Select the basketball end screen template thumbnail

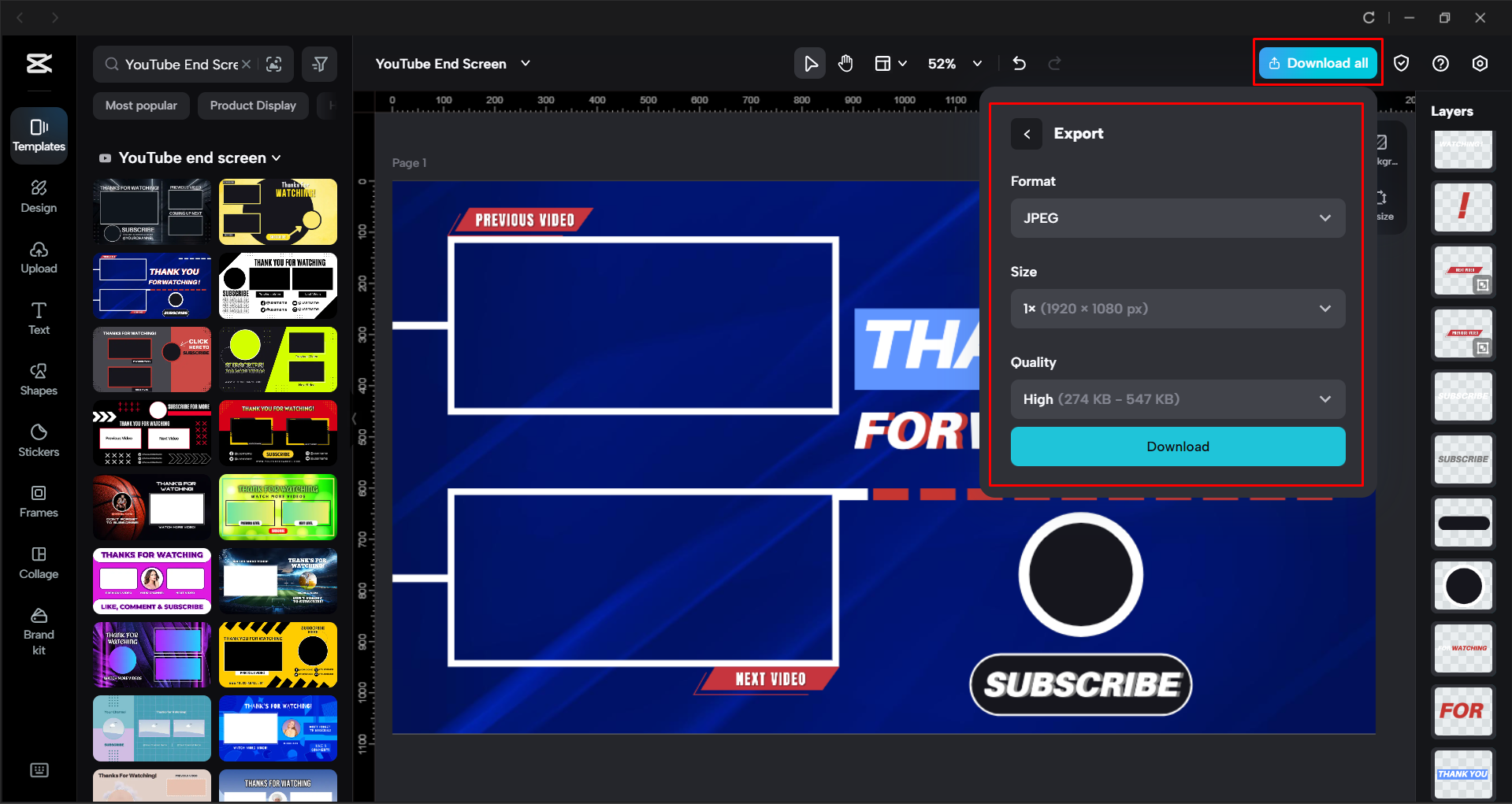[151, 506]
